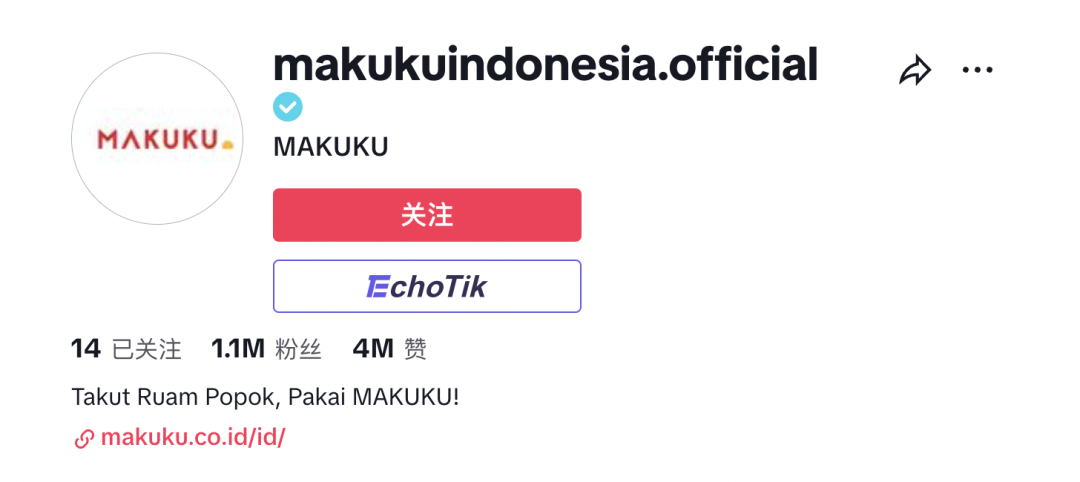Image resolution: width=1080 pixels, height=482 pixels.
Task: Click the 14 following count
Action: tap(86, 349)
